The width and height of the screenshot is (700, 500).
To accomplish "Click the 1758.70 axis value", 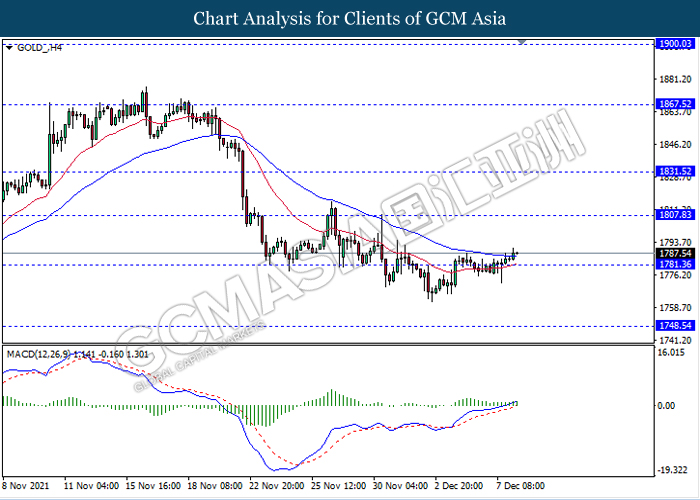I will coord(675,308).
